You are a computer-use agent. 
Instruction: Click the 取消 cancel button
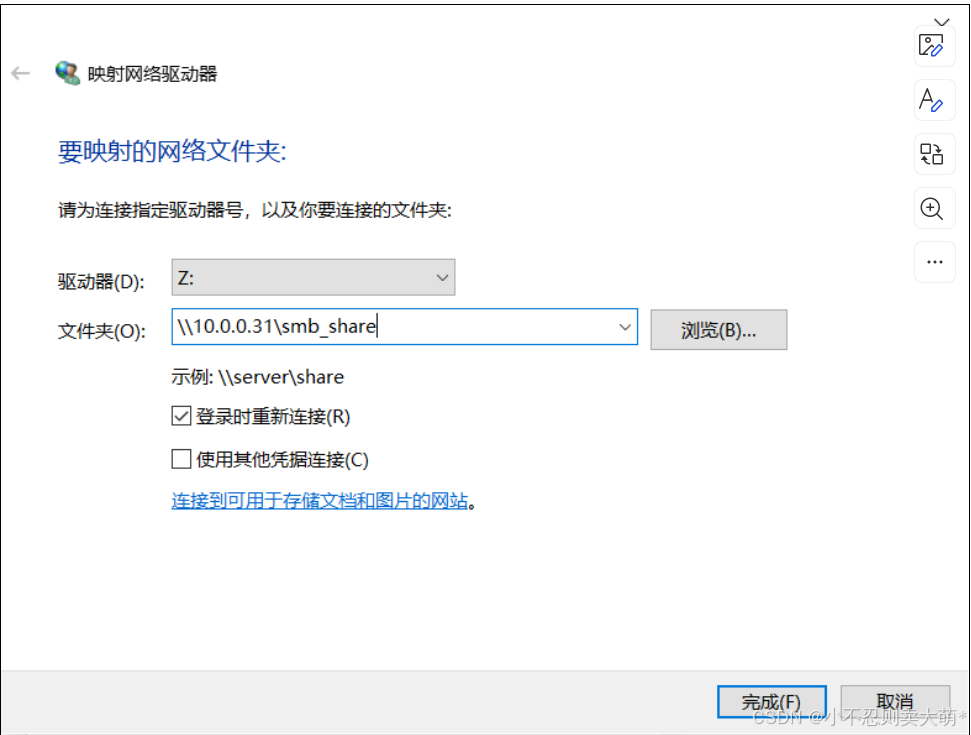click(x=895, y=702)
